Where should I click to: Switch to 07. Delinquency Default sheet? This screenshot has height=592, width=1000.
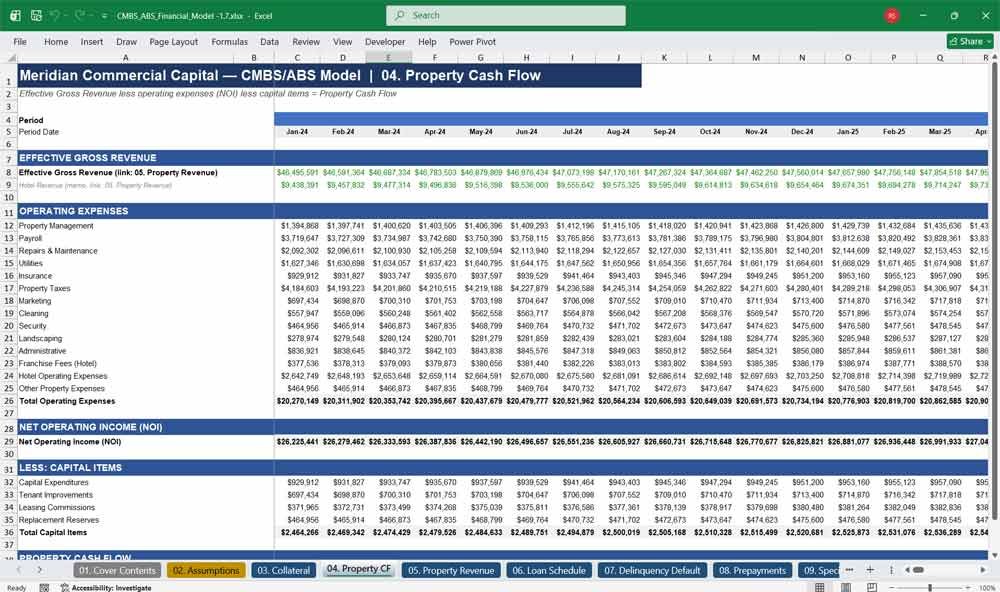652,570
